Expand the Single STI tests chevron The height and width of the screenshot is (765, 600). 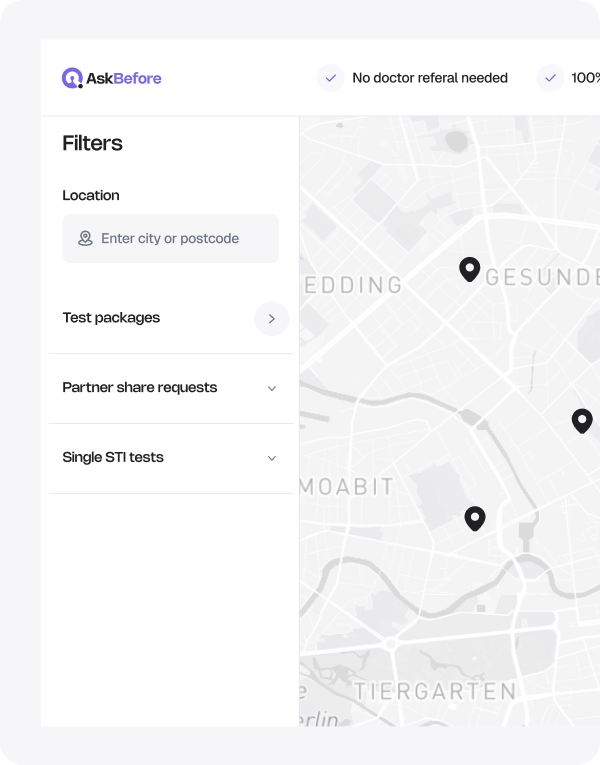pos(271,458)
